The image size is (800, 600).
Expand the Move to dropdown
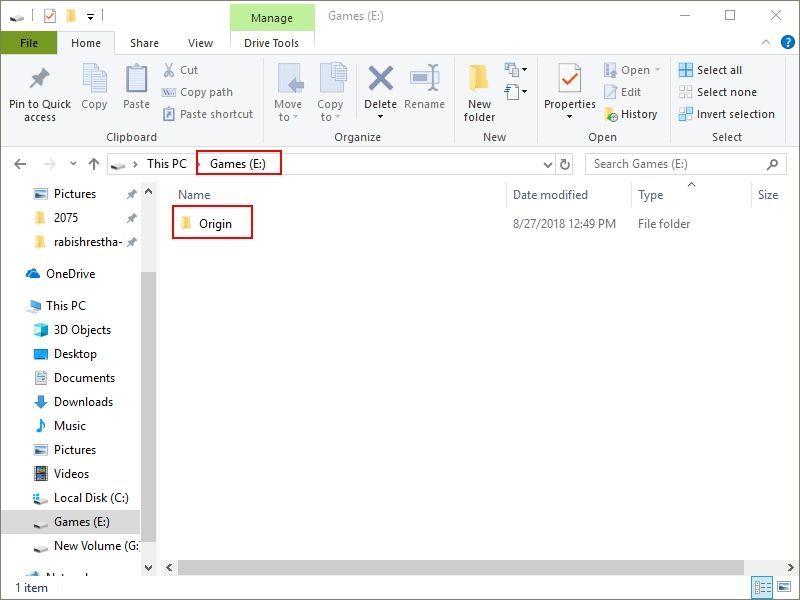[x=287, y=117]
